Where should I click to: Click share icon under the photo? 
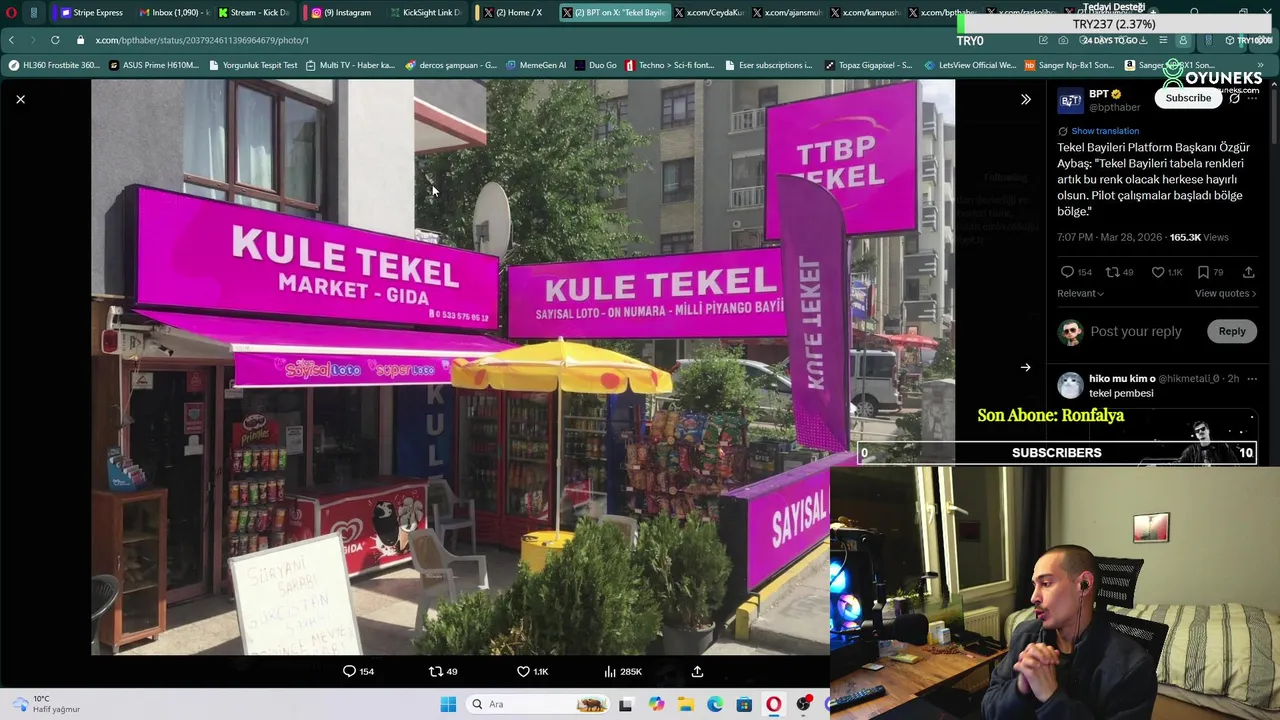point(697,672)
